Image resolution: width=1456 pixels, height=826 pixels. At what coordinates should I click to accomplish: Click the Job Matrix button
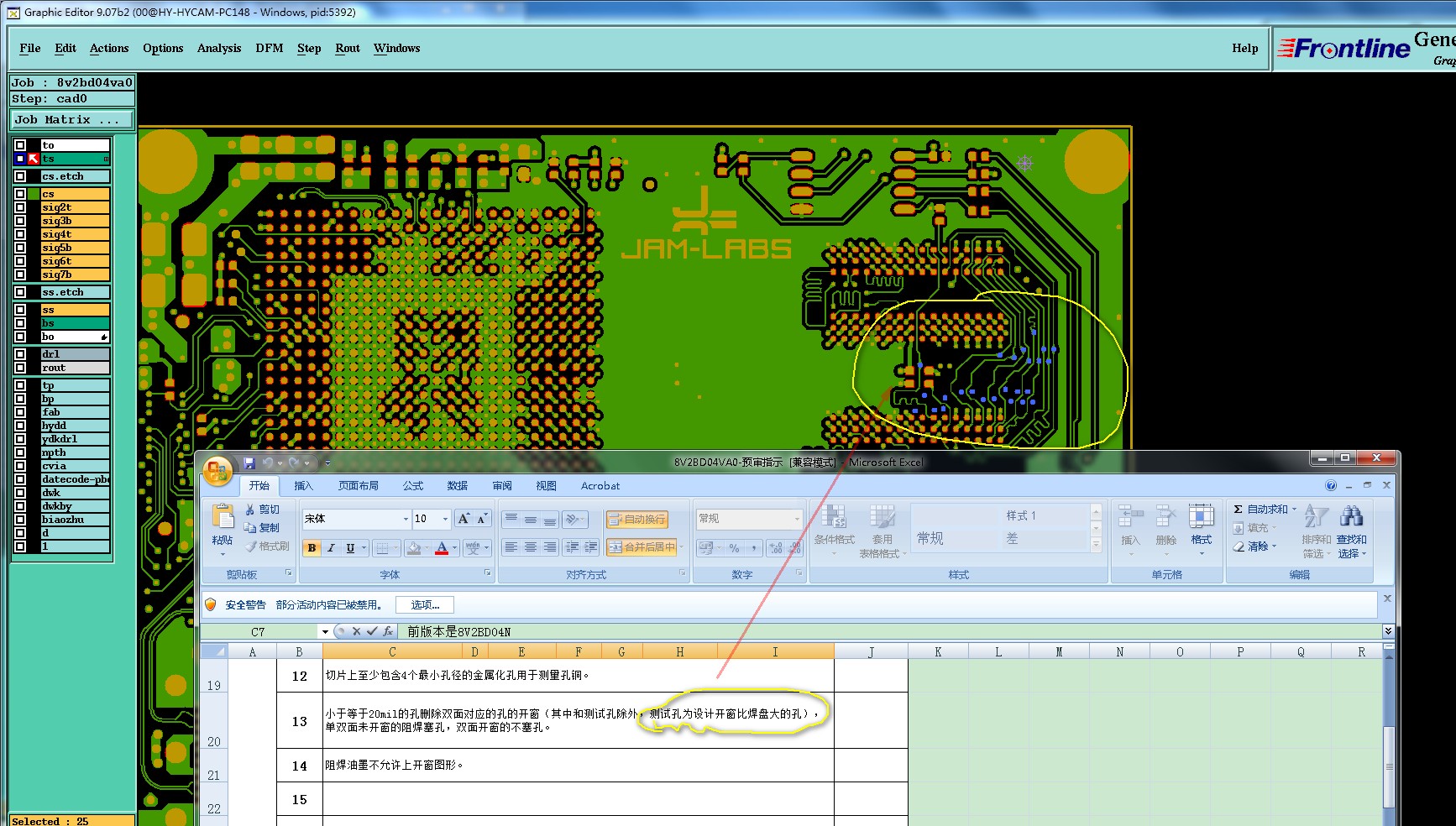click(x=72, y=120)
